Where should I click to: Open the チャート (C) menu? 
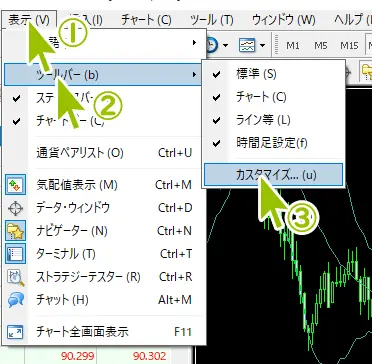146,20
